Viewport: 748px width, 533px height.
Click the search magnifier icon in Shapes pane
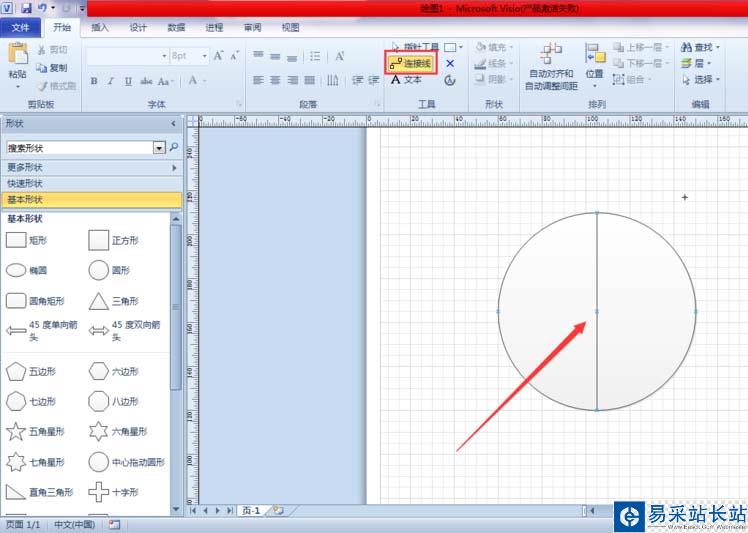[174, 147]
